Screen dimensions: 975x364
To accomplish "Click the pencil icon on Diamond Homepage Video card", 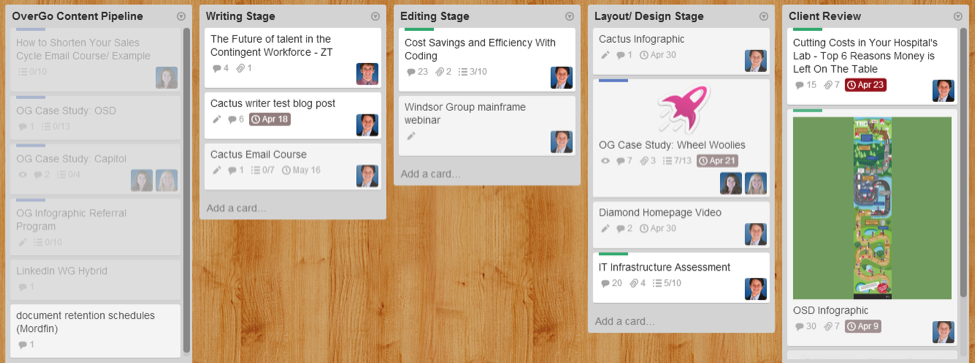I will pos(605,228).
